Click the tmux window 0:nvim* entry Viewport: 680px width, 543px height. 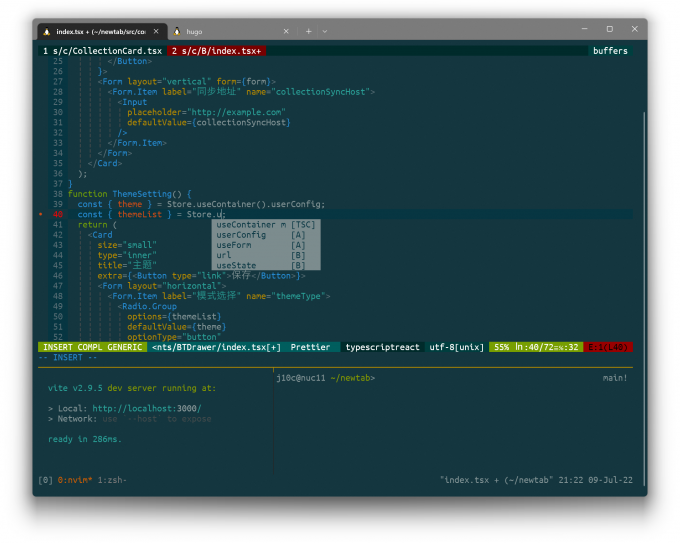(75, 480)
